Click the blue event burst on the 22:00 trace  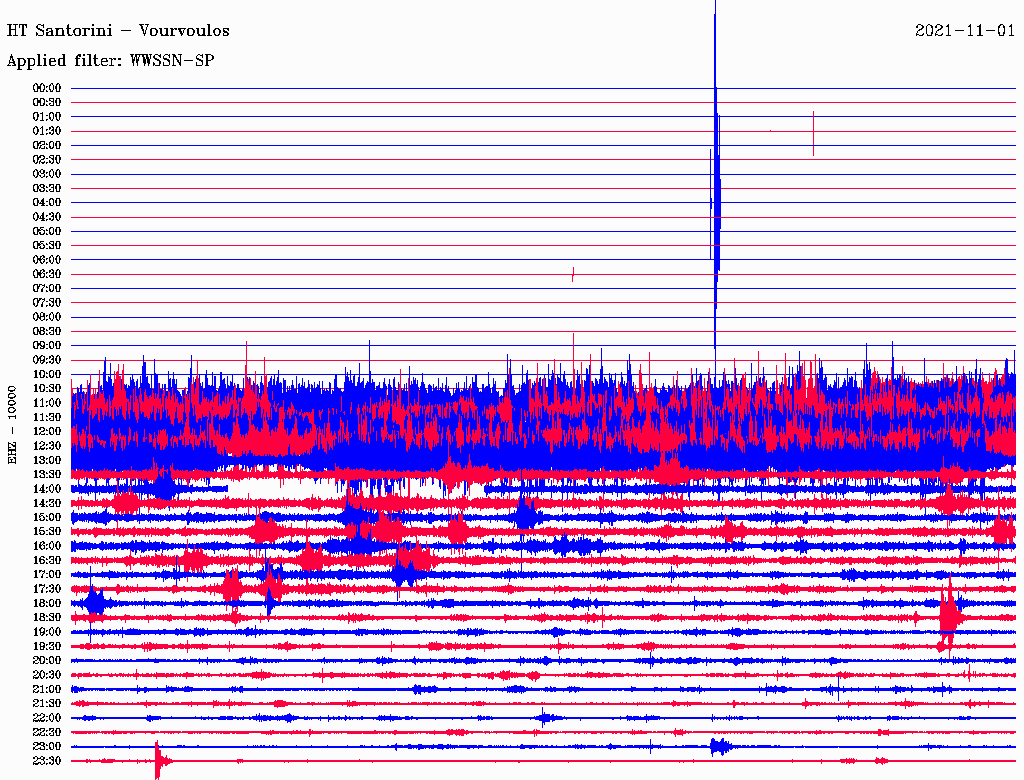coord(544,717)
